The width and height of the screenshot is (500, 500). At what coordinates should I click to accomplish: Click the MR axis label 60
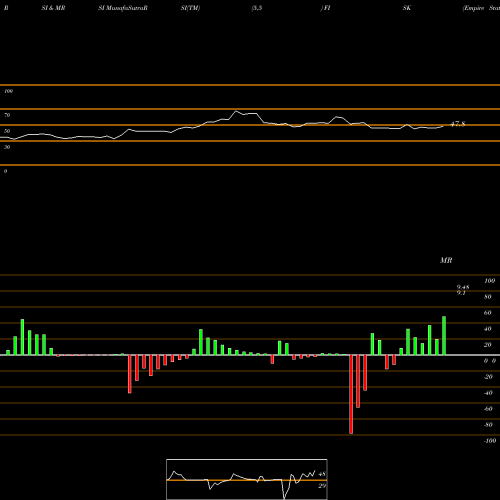click(x=487, y=313)
